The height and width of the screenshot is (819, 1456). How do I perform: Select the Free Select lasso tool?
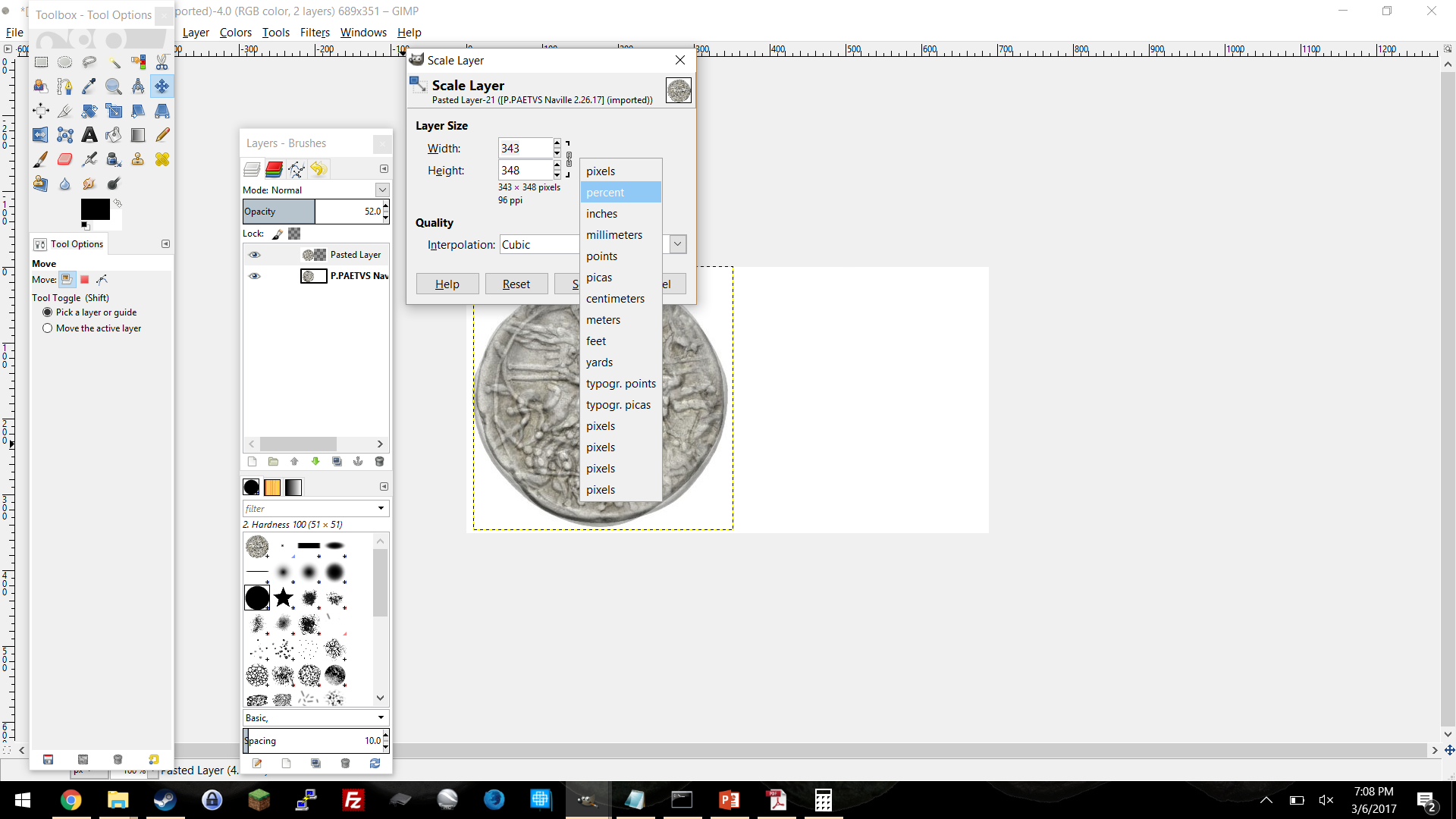point(89,62)
